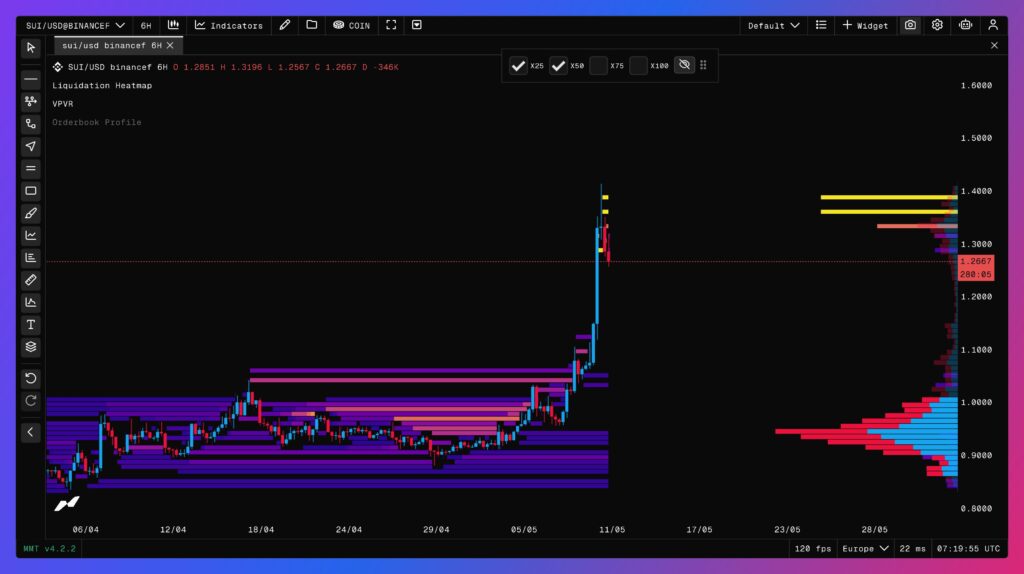Click the COIN button

point(351,25)
